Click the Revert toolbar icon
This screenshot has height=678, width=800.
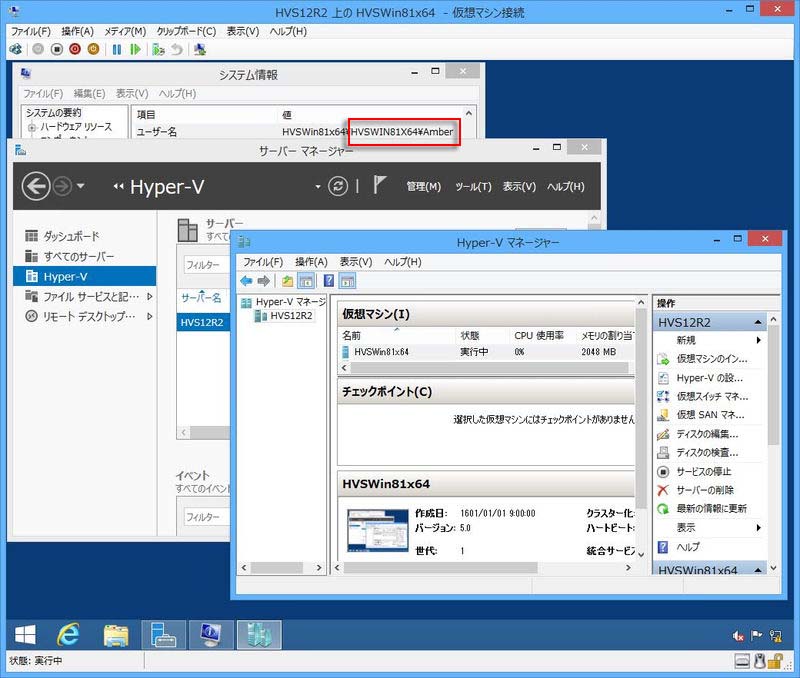[x=177, y=49]
